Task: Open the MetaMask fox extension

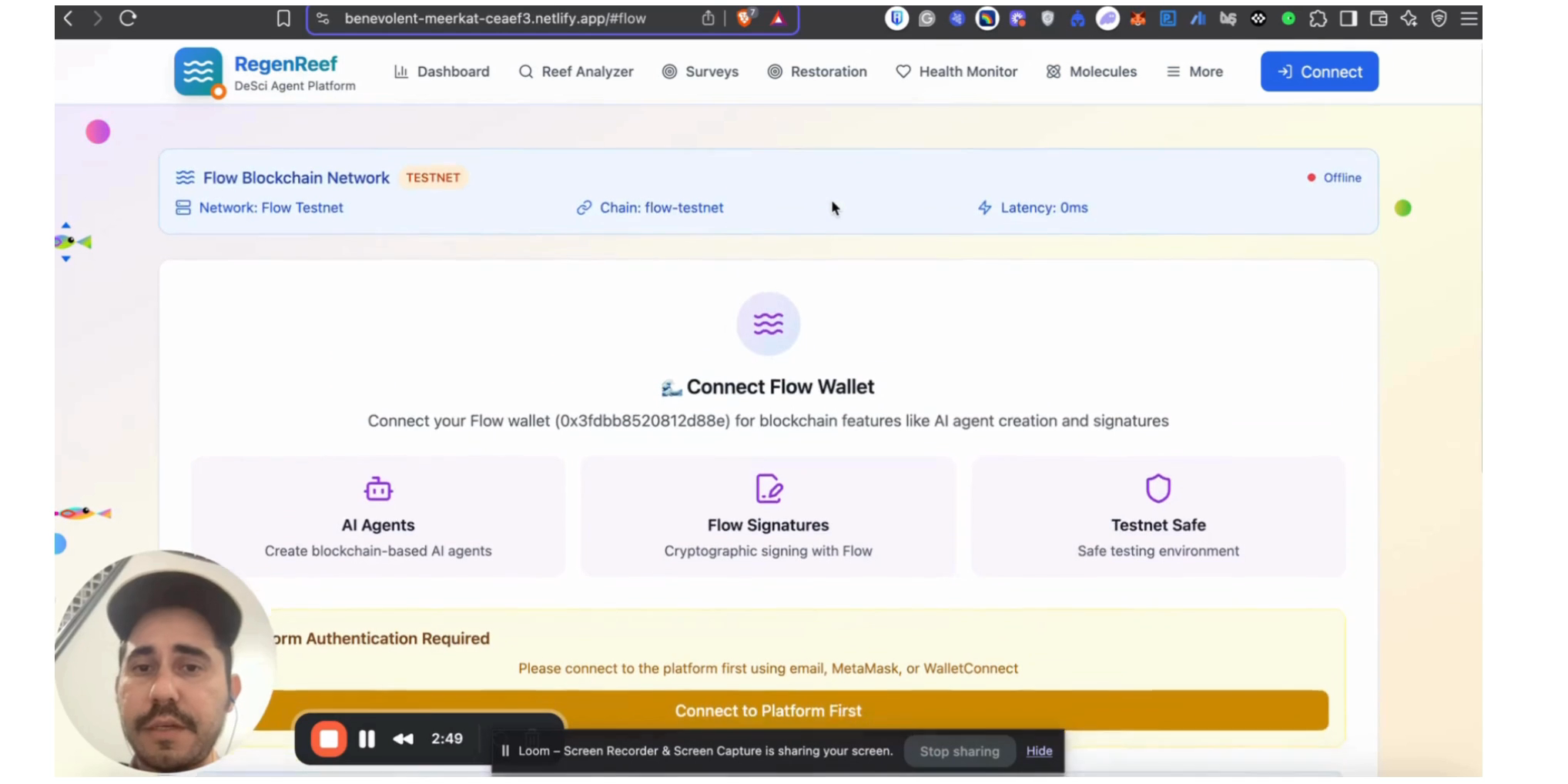Action: pyautogui.click(x=1137, y=18)
